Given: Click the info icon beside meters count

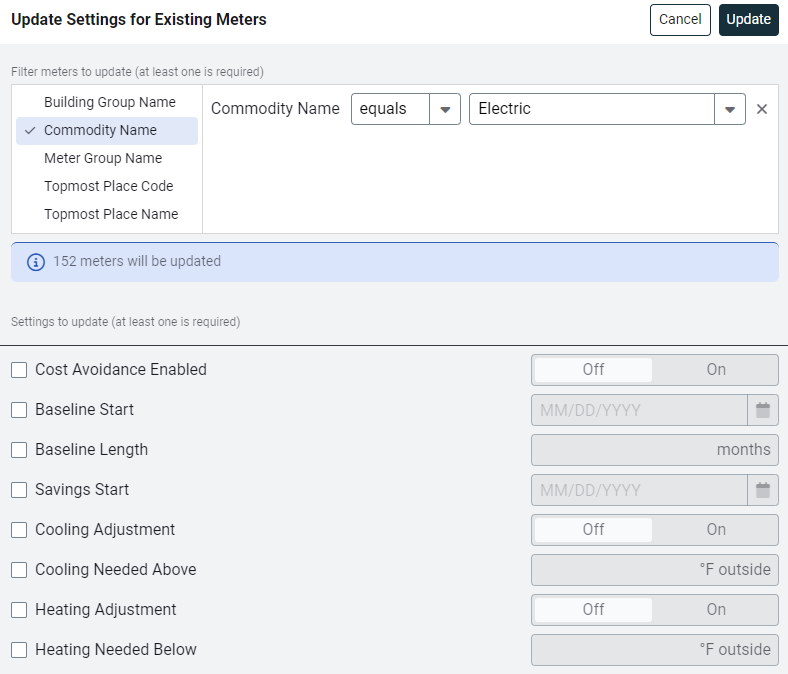Looking at the screenshot, I should point(36,262).
